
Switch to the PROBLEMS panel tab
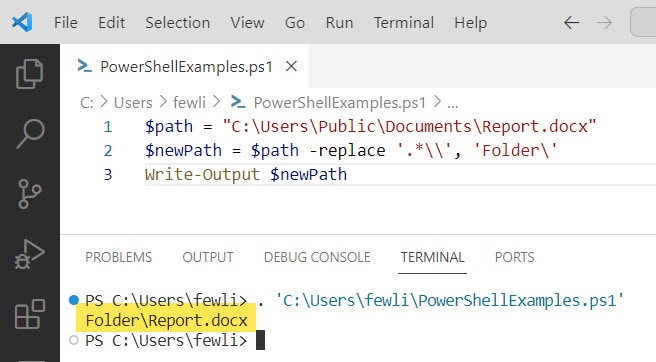(x=118, y=257)
